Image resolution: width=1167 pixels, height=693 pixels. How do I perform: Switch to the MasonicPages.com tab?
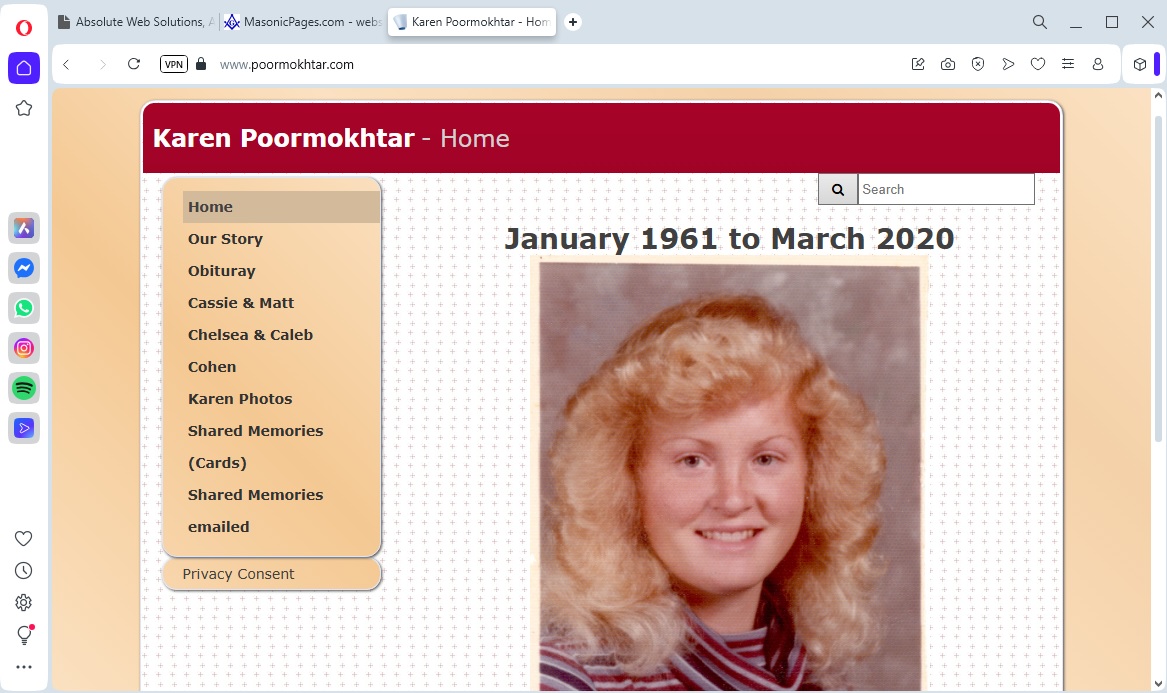(302, 22)
